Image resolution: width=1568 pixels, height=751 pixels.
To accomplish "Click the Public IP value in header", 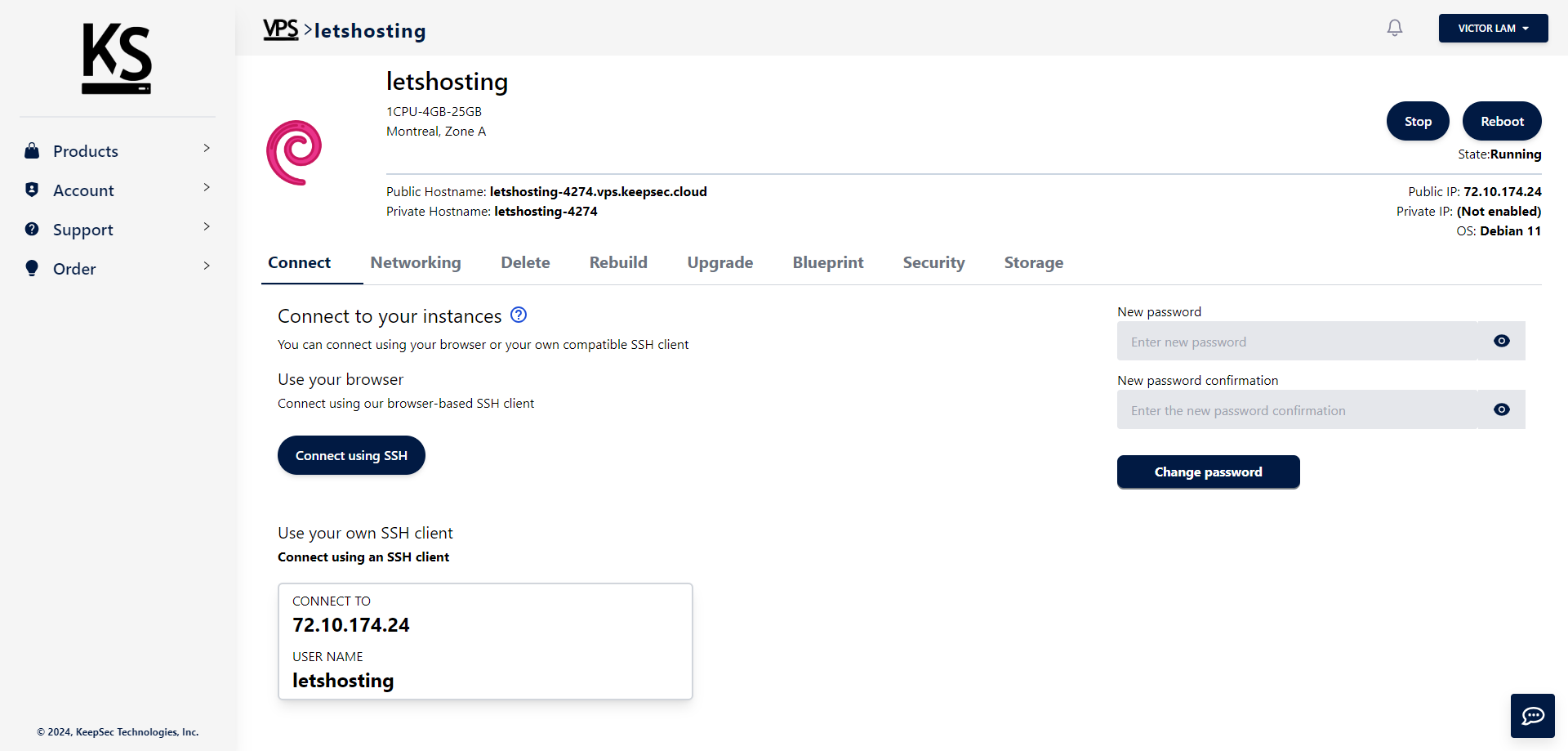I will [x=1503, y=191].
